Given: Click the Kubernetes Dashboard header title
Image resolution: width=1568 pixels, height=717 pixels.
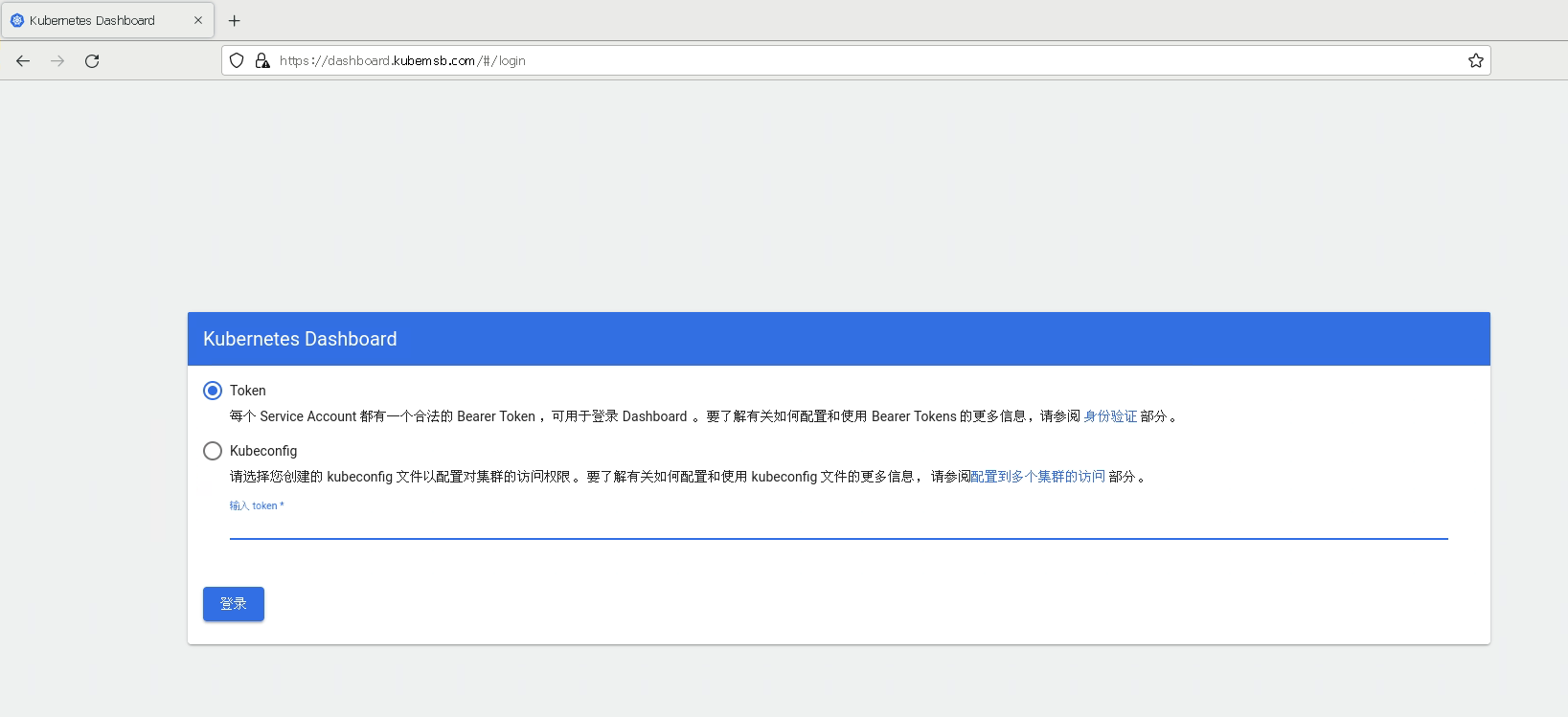Looking at the screenshot, I should coord(300,339).
